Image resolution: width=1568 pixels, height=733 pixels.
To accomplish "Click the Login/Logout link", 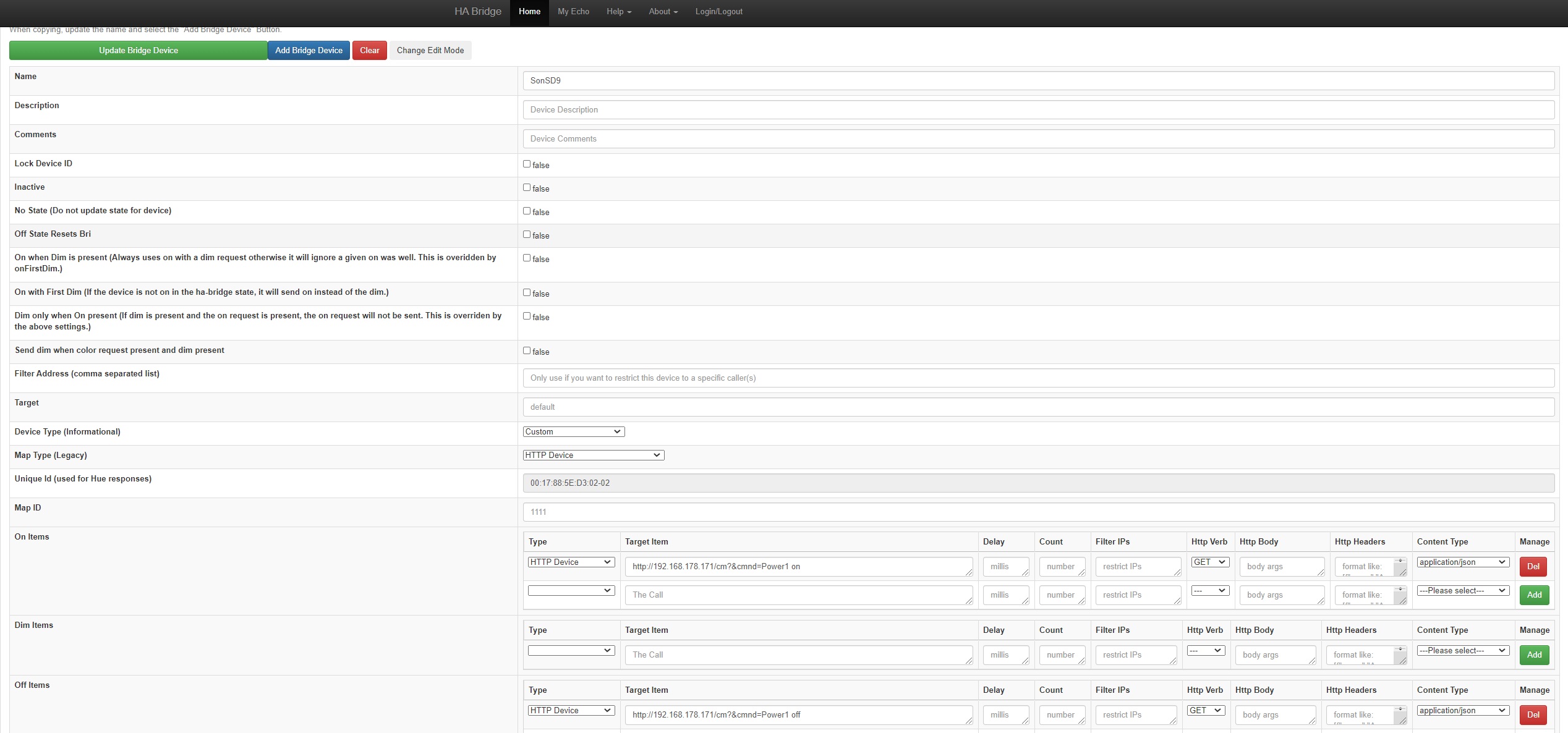I will 718,12.
